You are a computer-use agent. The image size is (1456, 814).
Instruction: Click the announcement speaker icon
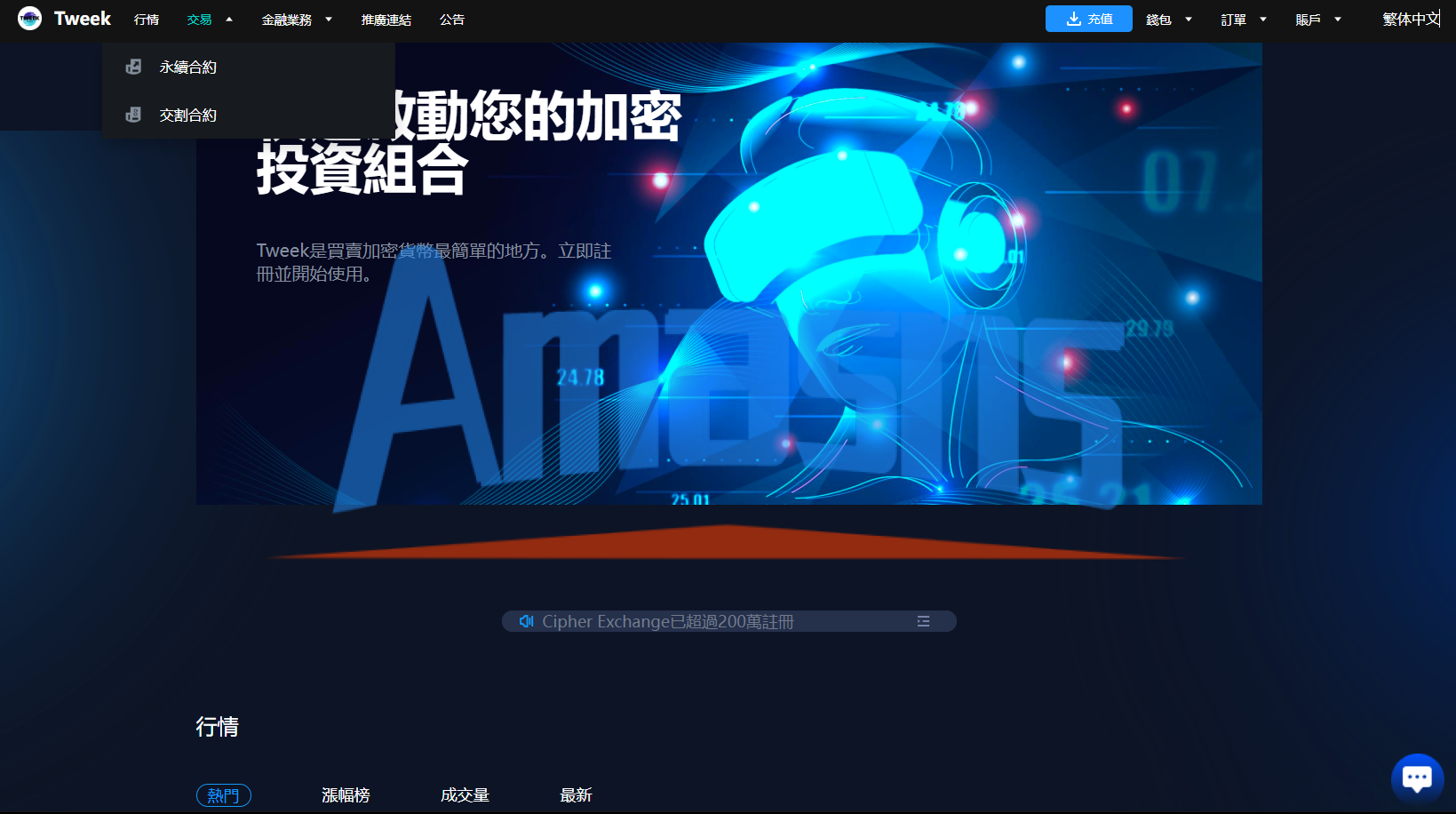point(526,621)
